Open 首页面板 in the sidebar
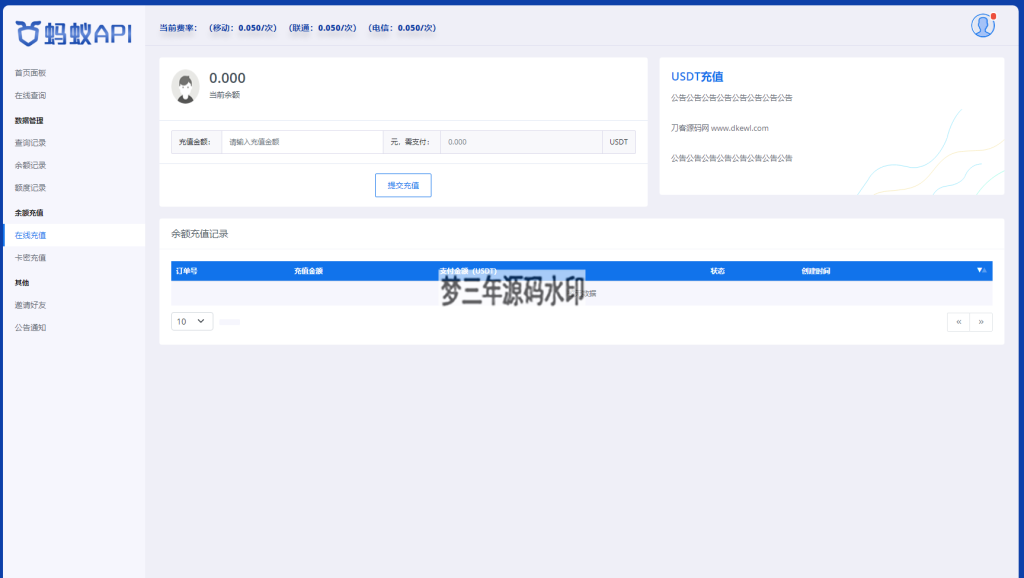 pyautogui.click(x=30, y=73)
